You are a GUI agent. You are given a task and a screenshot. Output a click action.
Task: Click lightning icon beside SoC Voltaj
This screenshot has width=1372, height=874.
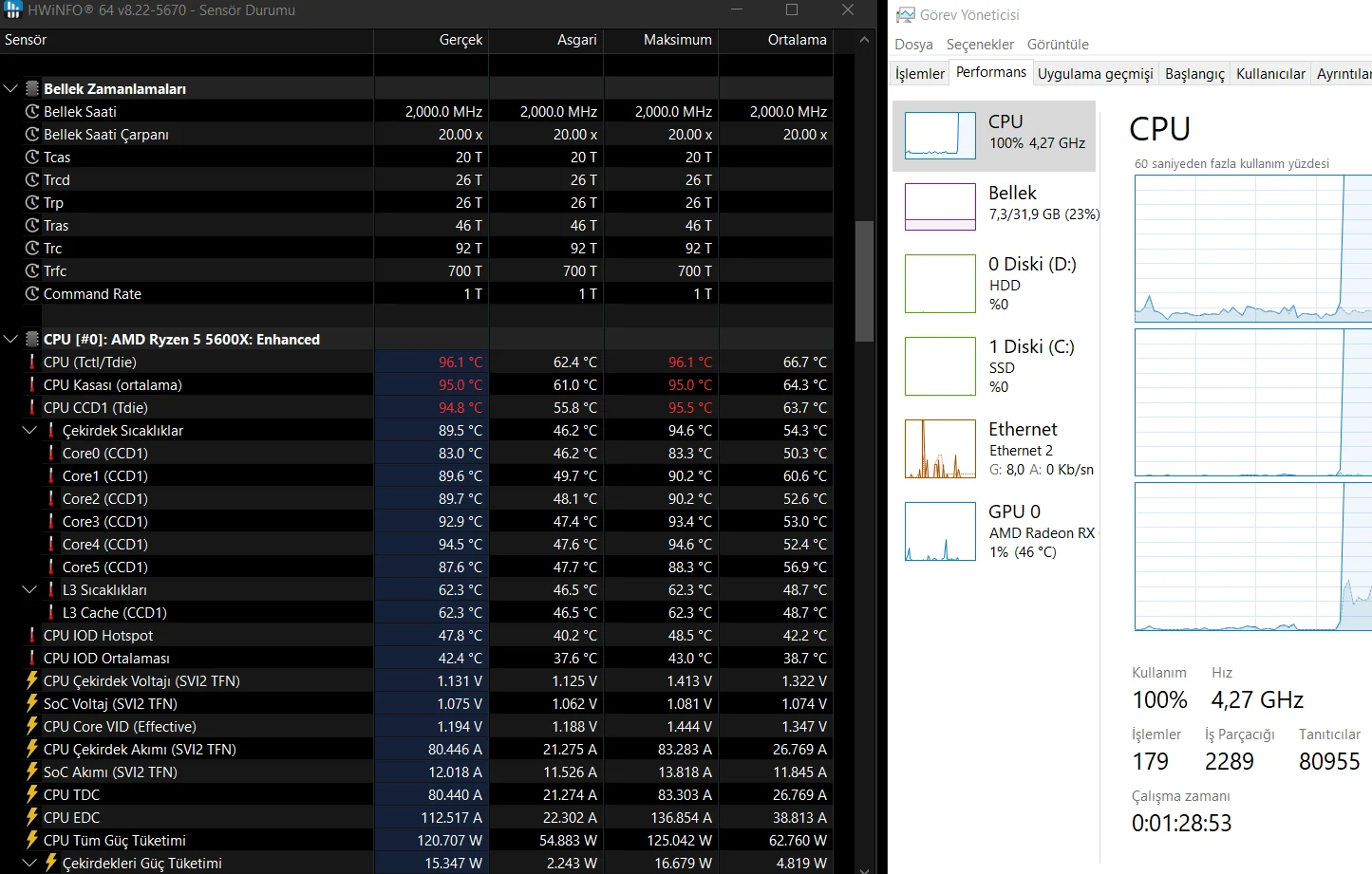click(x=31, y=704)
